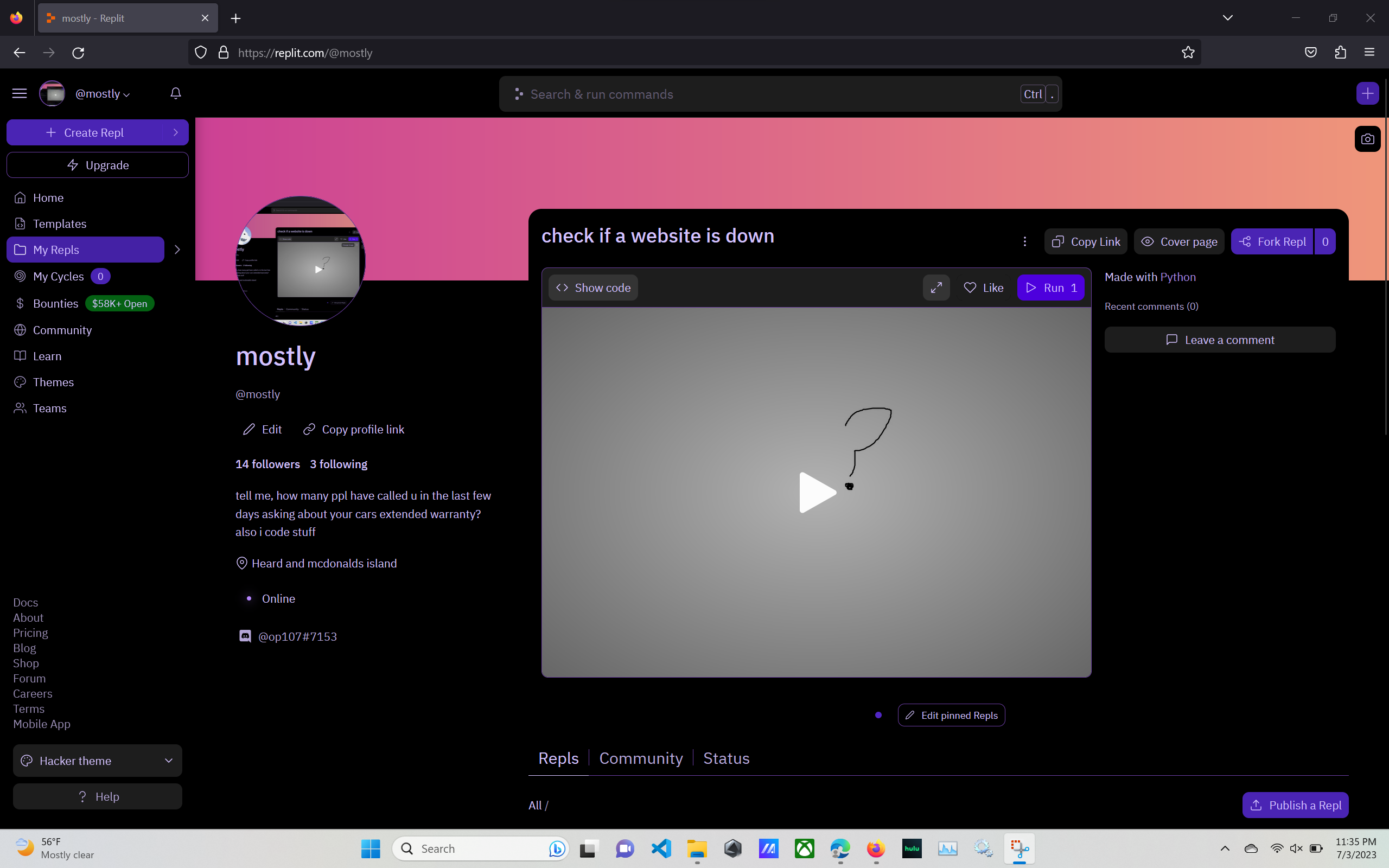Play the Repl preview
Viewport: 1389px width, 868px height.
pos(817,493)
